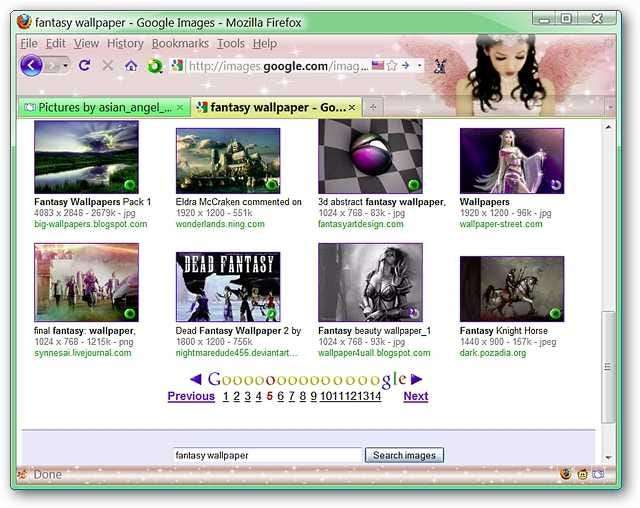
Task: Open the back/forward history dropdown arrow
Action: point(65,65)
